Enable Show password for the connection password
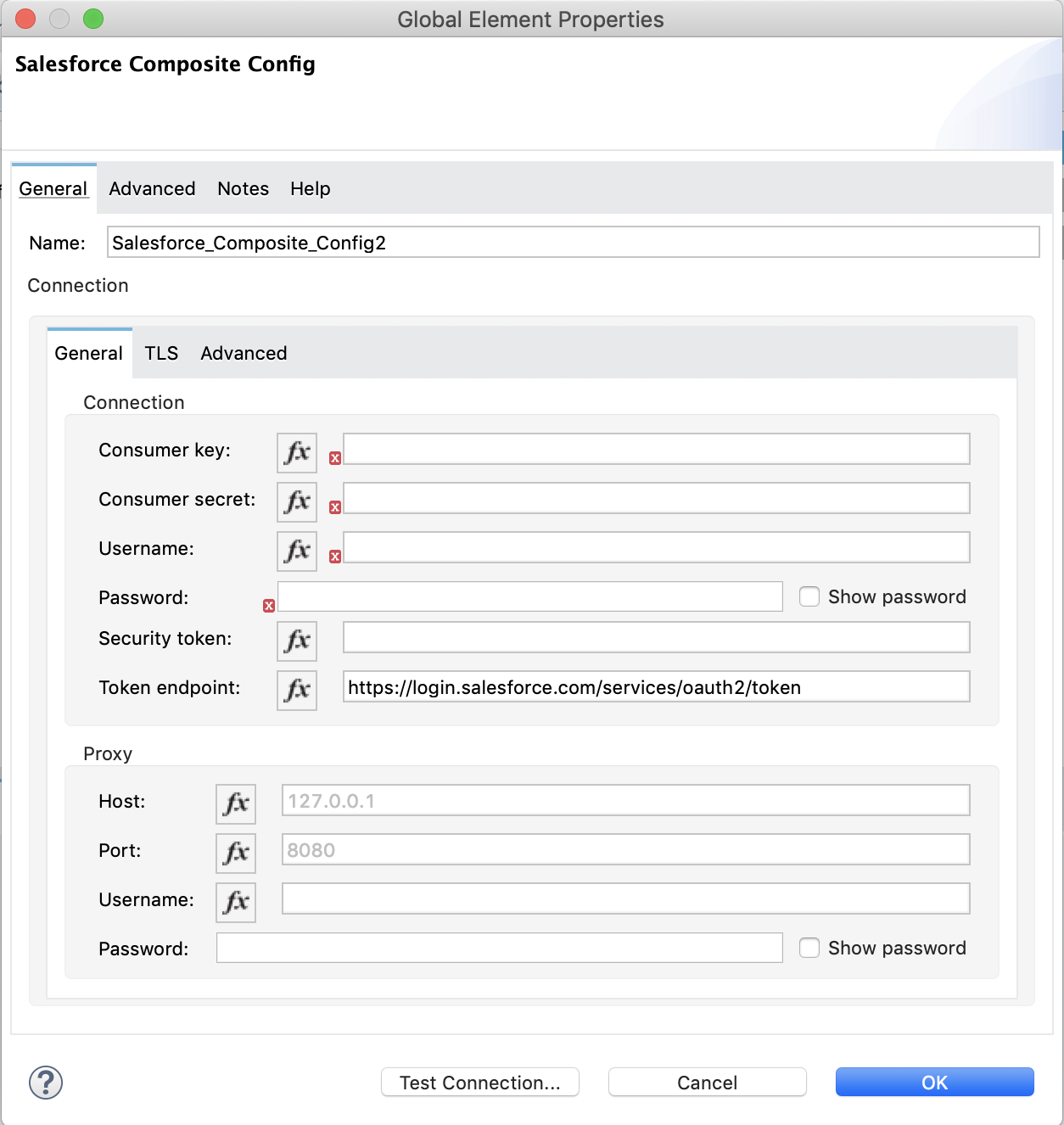This screenshot has width=1064, height=1125. pos(809,596)
